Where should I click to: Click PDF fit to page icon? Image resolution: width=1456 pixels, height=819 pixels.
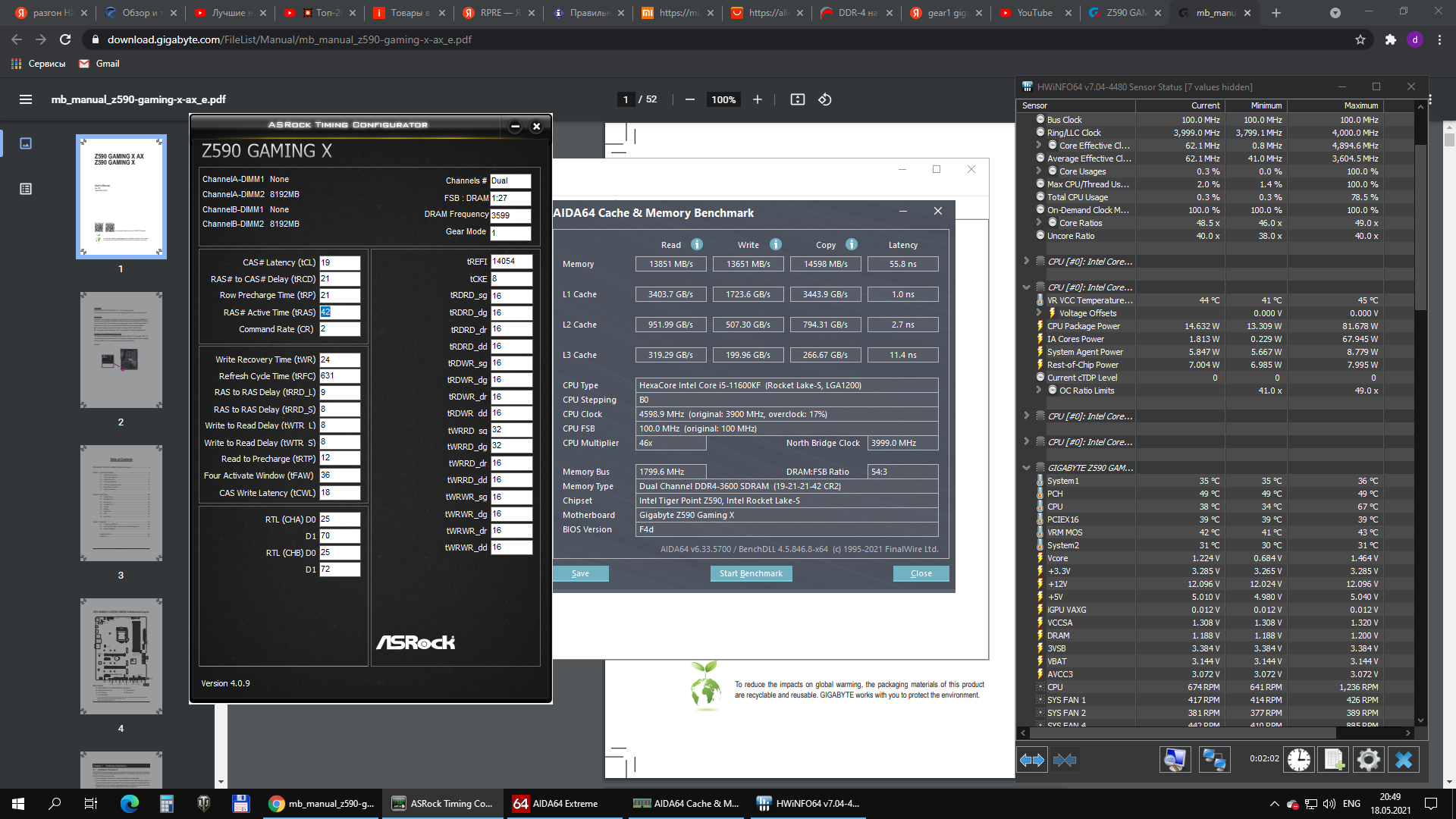[x=797, y=99]
